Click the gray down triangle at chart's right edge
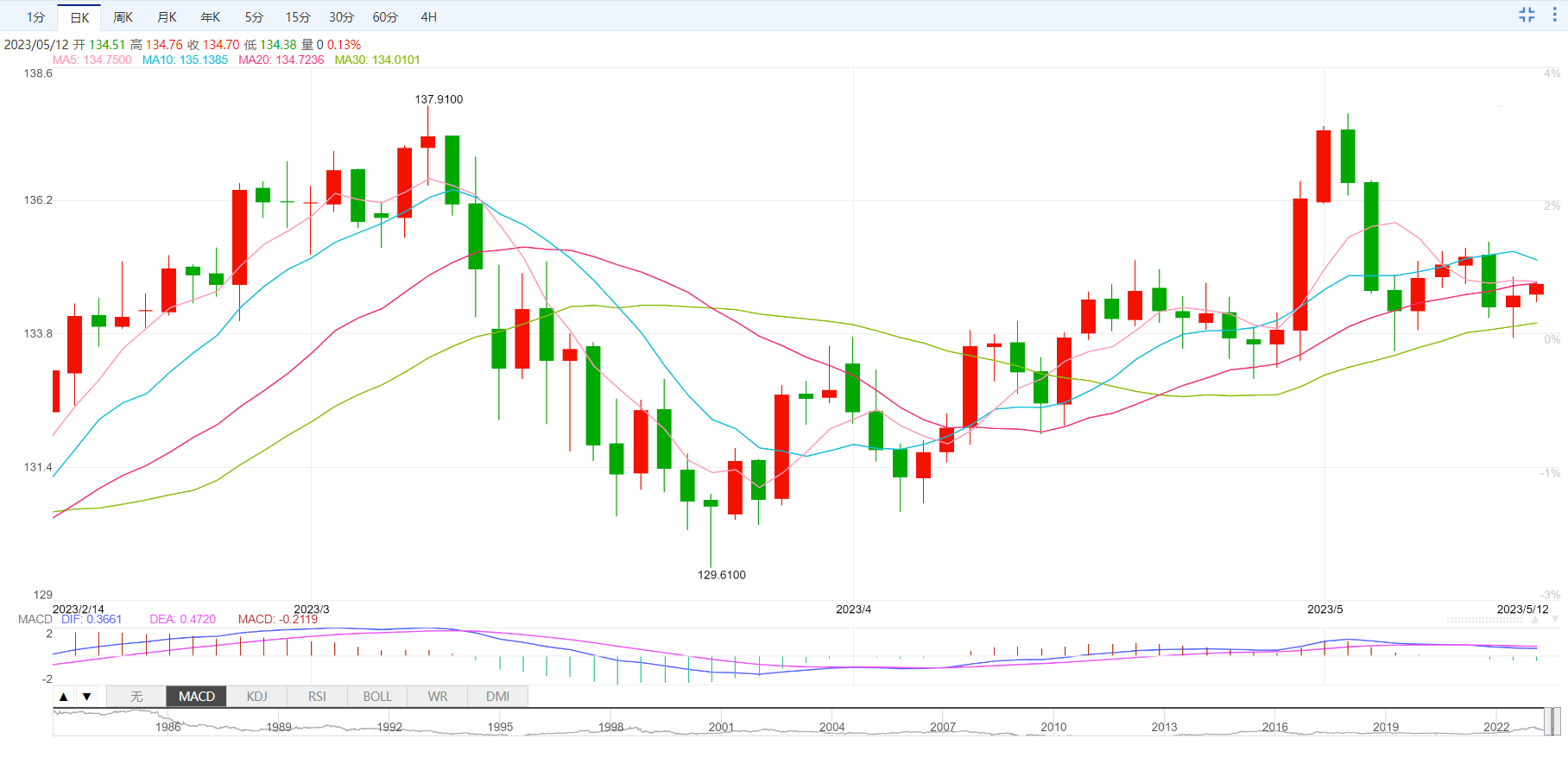This screenshot has height=764, width=1568. (x=1555, y=619)
